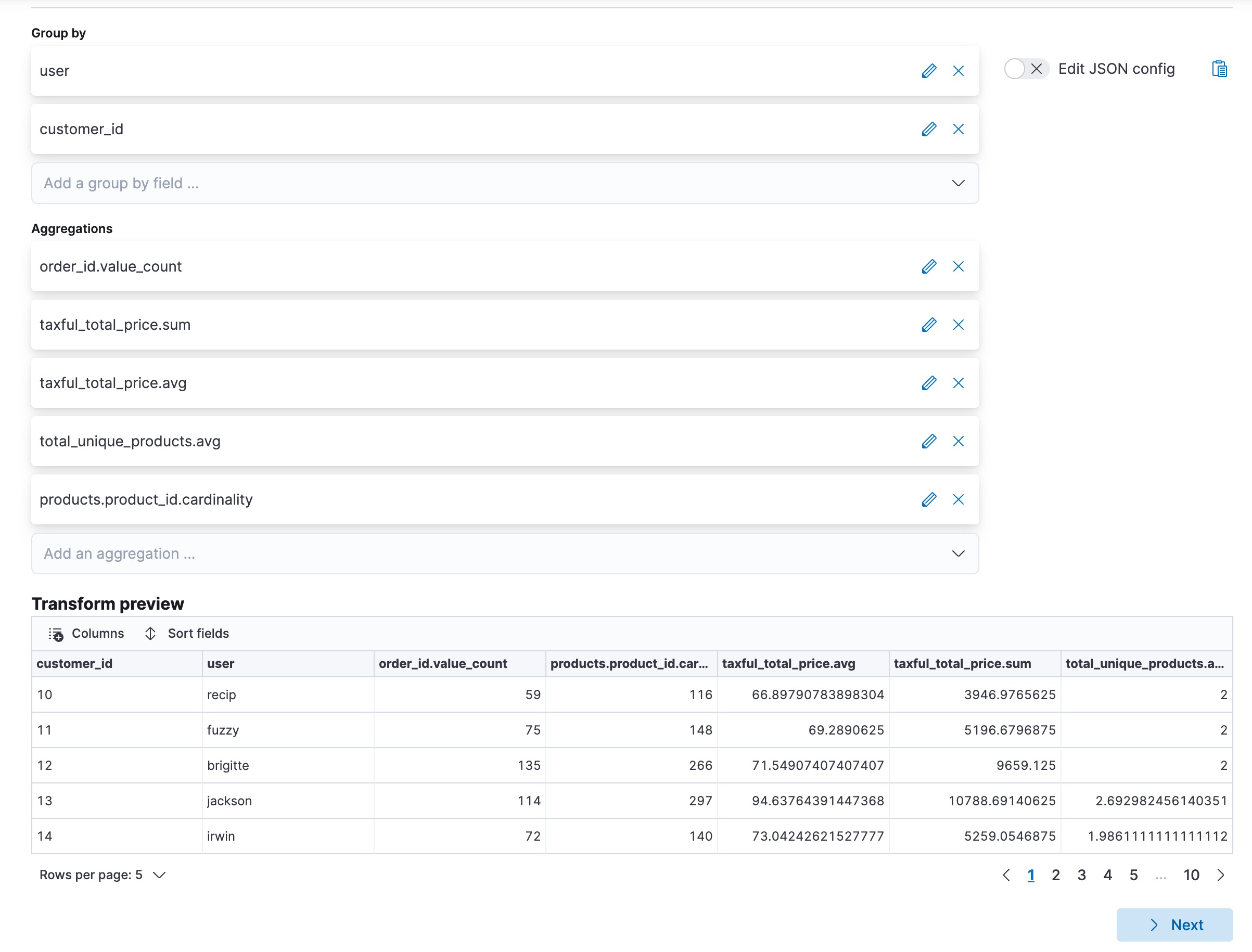Open the Sort fields option
The height and width of the screenshot is (952, 1252).
click(x=185, y=633)
